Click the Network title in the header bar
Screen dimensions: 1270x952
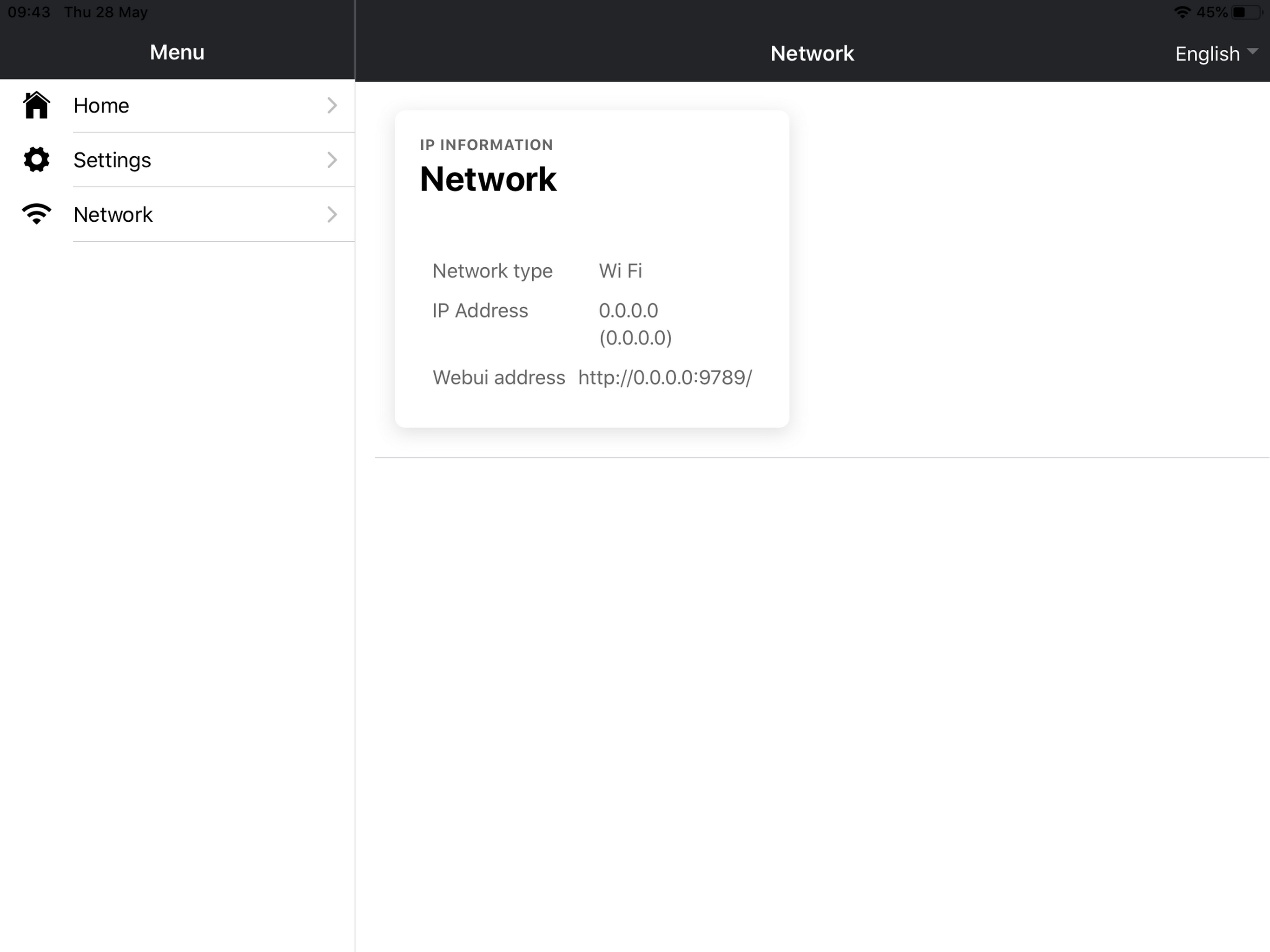(812, 53)
